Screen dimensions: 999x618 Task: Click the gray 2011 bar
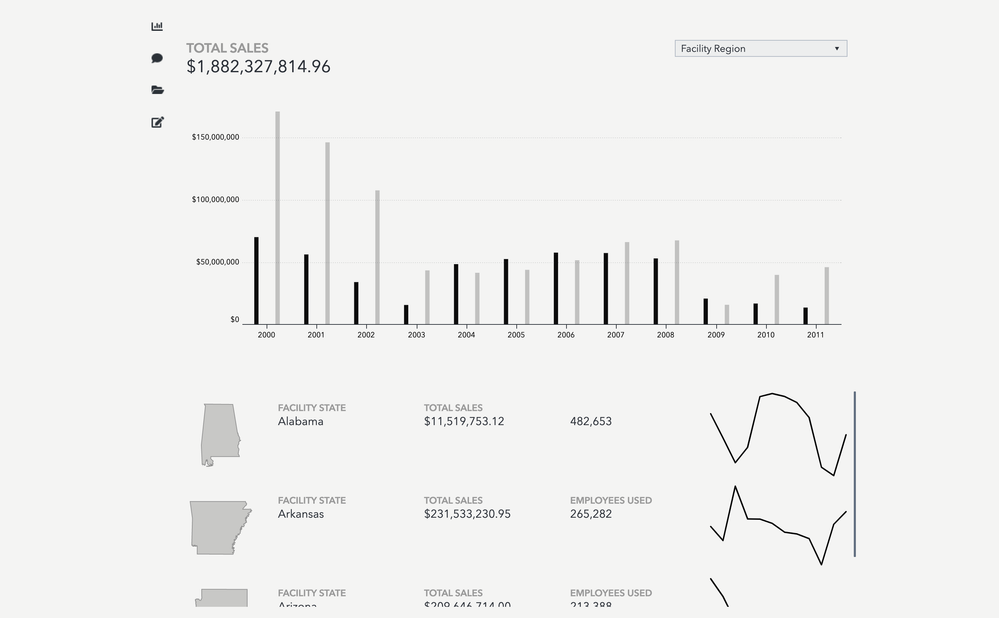pyautogui.click(x=826, y=296)
